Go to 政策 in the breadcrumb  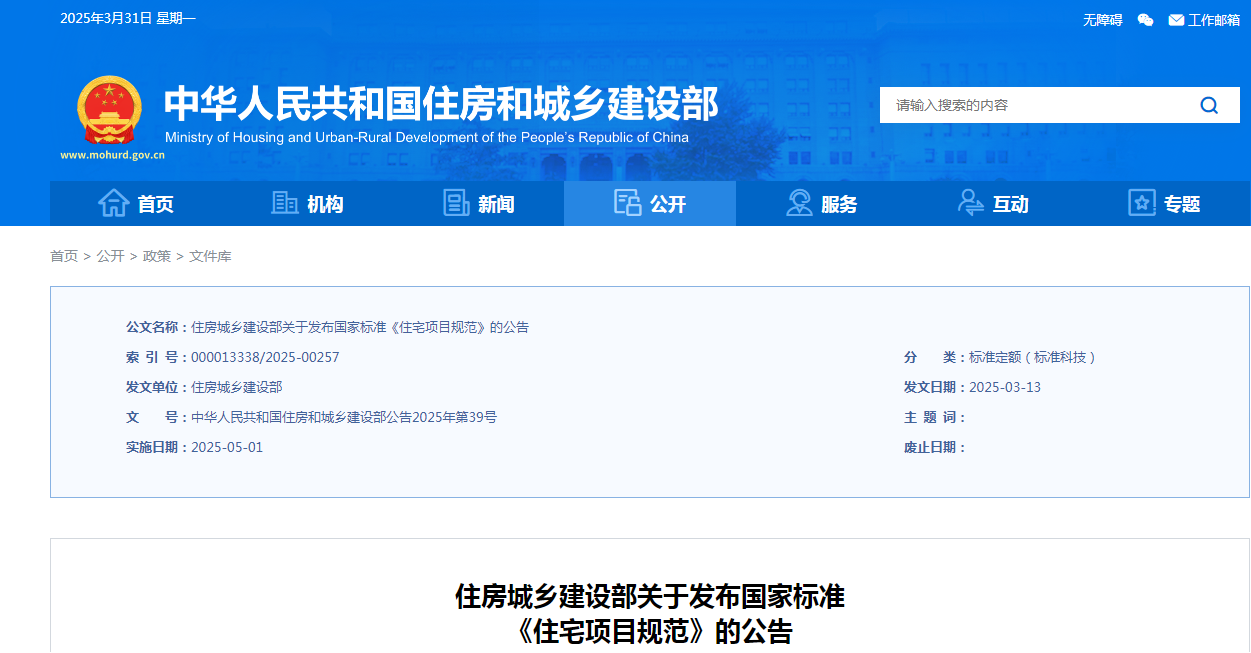click(157, 256)
